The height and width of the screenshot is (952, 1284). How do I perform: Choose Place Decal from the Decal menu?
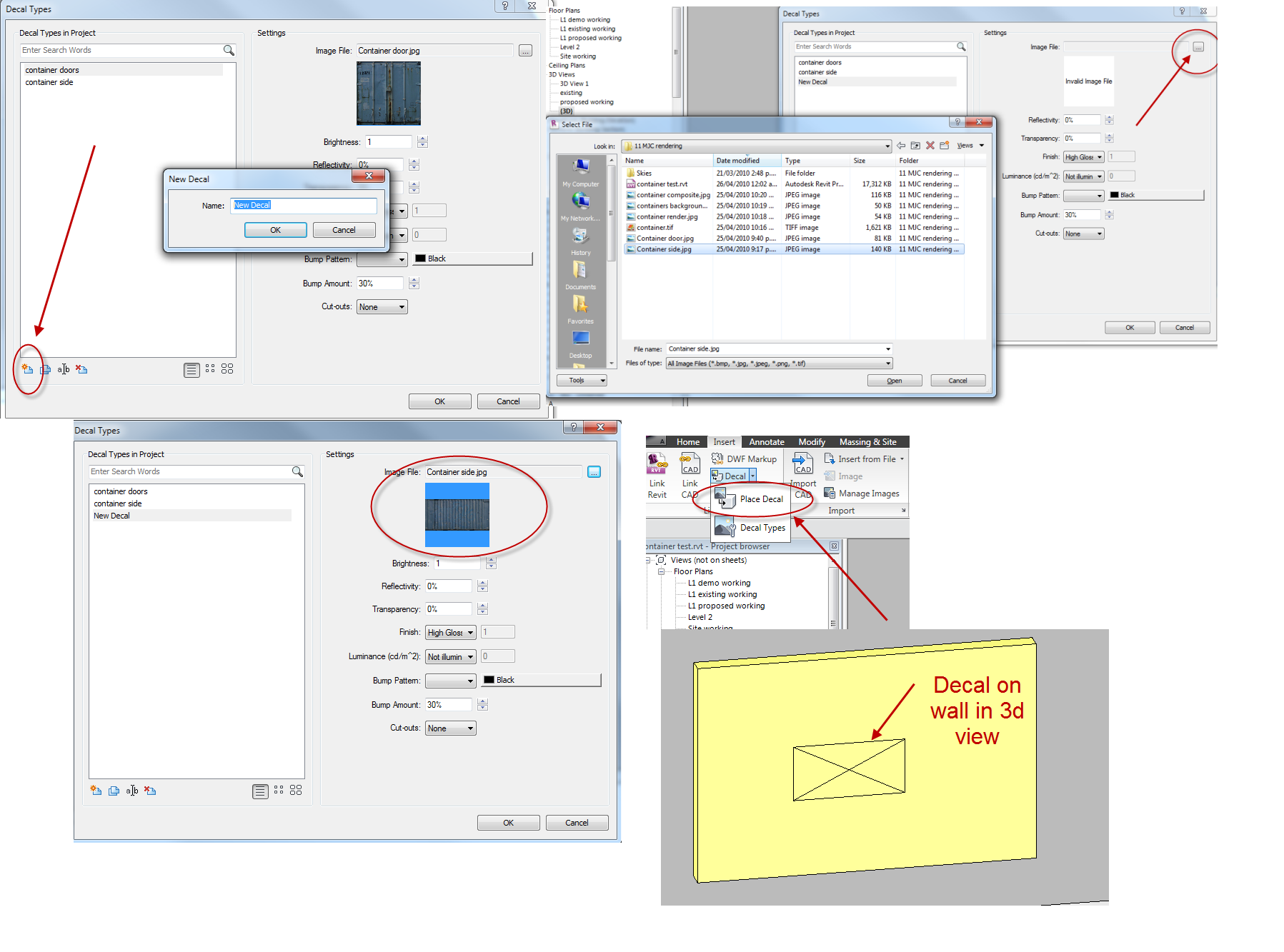point(750,499)
